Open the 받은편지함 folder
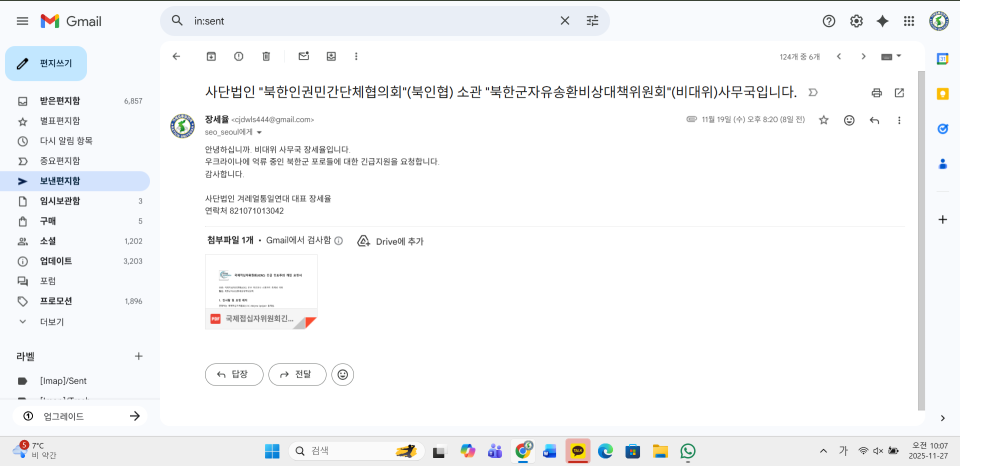Image resolution: width=1000 pixels, height=476 pixels. (60, 101)
